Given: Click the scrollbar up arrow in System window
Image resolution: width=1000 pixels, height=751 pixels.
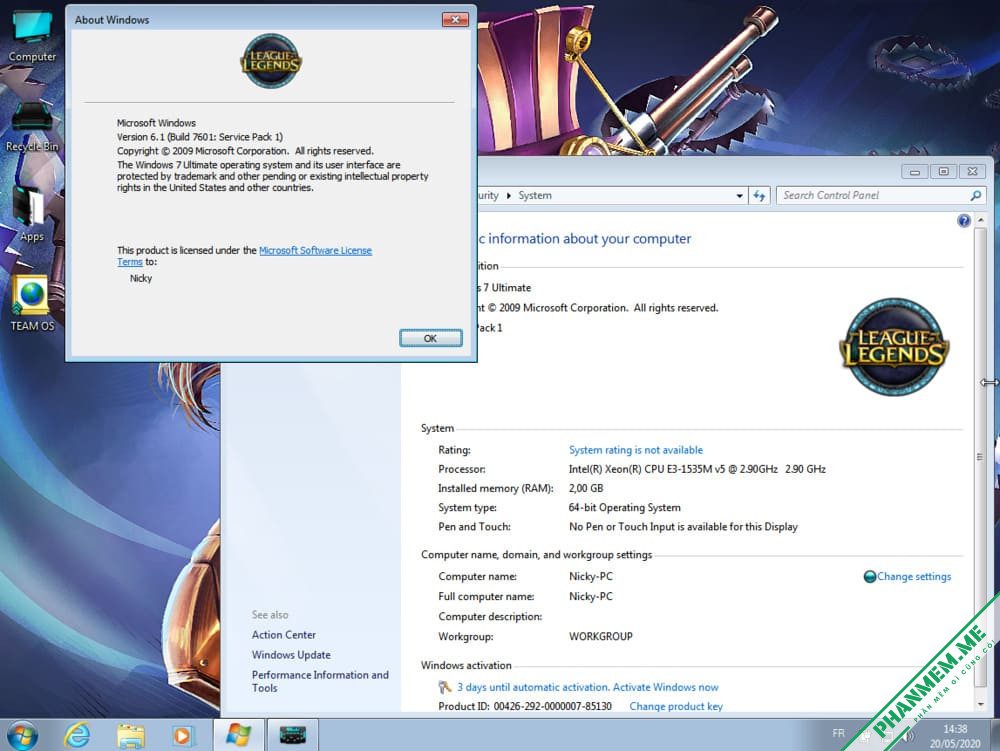Looking at the screenshot, I should click(x=981, y=220).
